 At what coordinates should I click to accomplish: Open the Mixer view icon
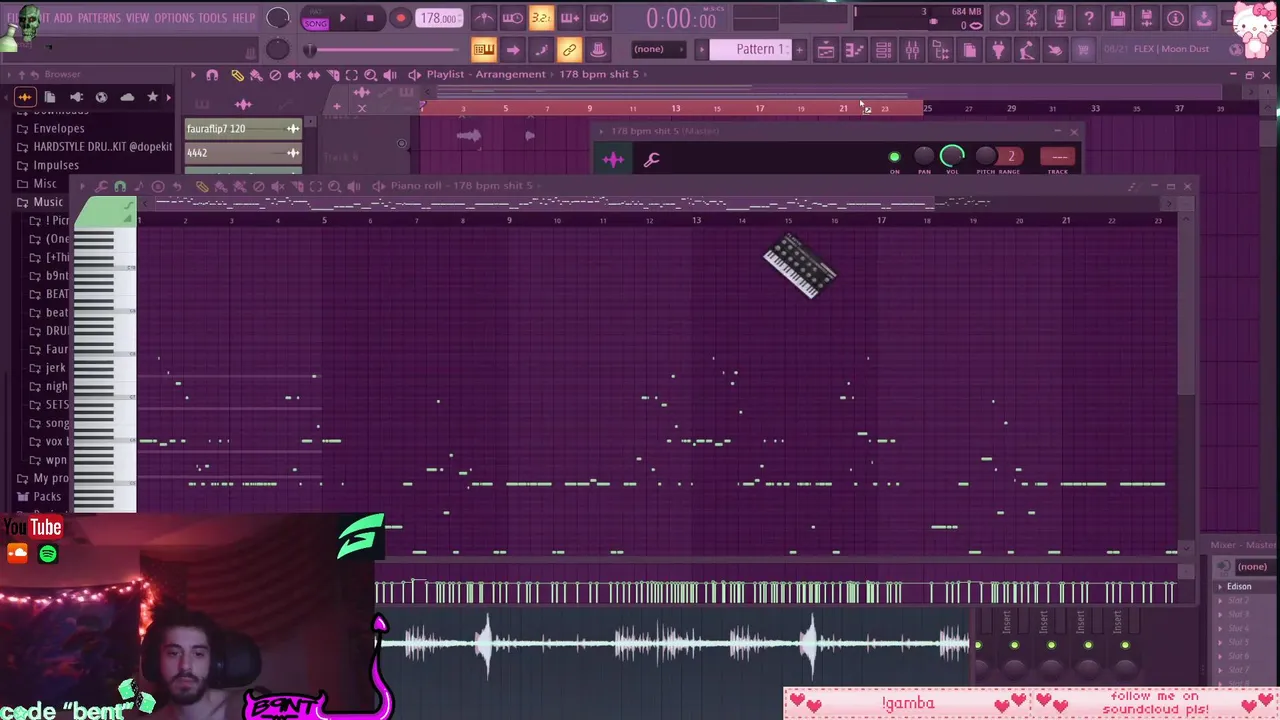click(912, 50)
